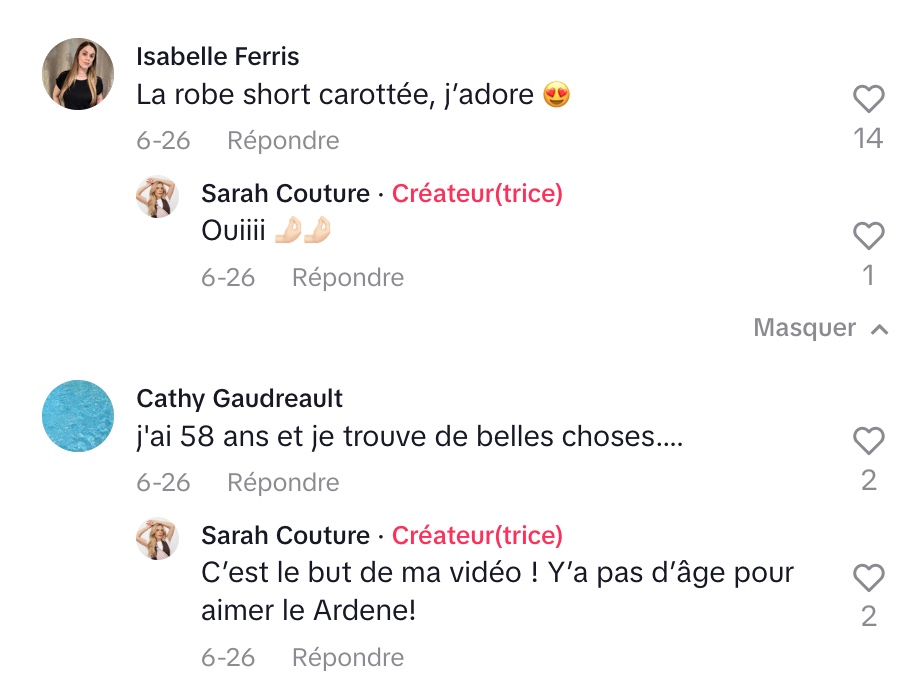
Task: Open Isabelle Ferris's username link
Action: coord(218,57)
